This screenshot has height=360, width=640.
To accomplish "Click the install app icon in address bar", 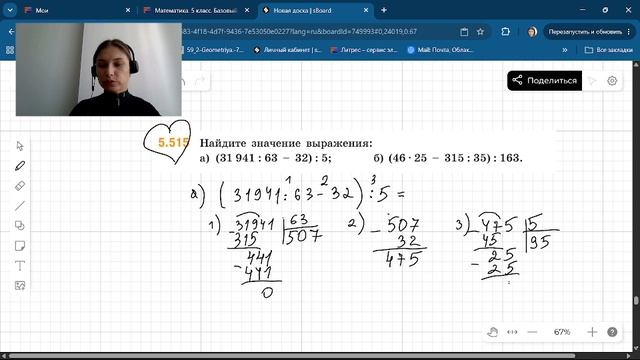I will click(x=464, y=31).
